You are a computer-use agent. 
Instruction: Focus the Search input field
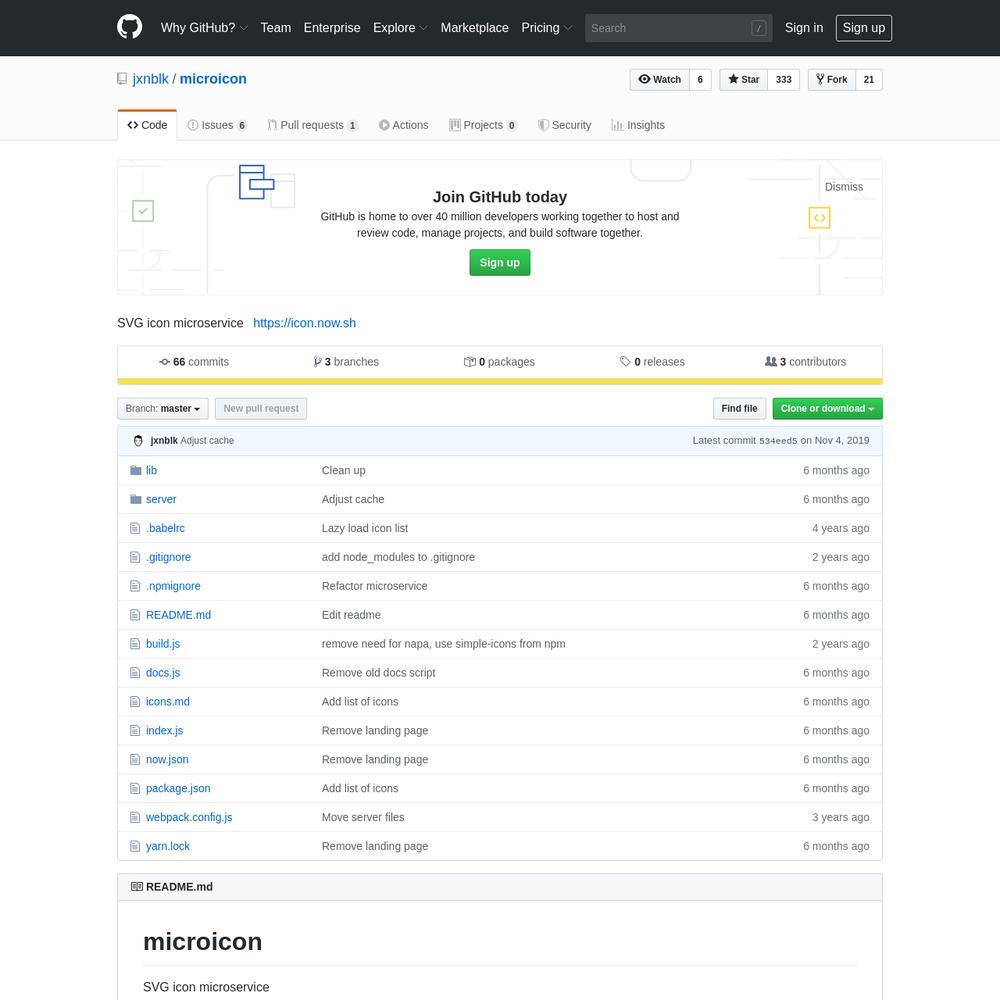coord(678,28)
